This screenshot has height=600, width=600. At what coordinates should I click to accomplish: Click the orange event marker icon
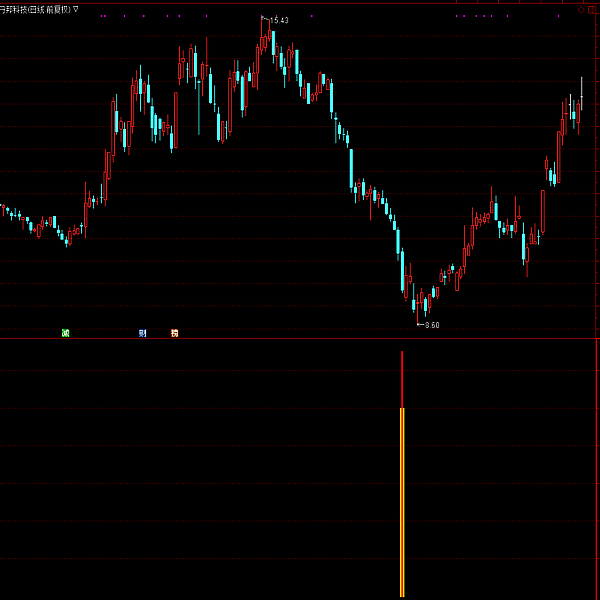pyautogui.click(x=175, y=332)
